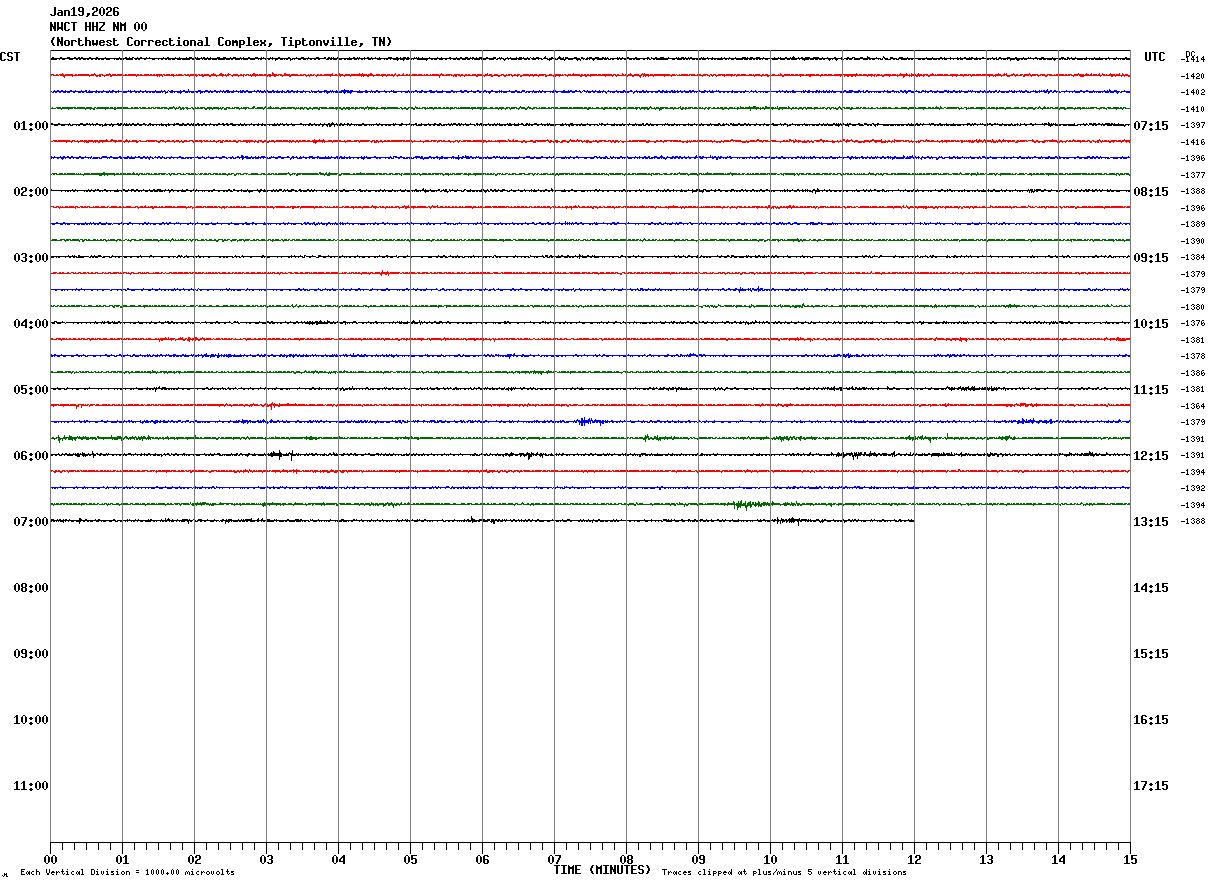Image resolution: width=1210 pixels, height=886 pixels.
Task: Click minute axis label '00'
Action: coord(50,860)
